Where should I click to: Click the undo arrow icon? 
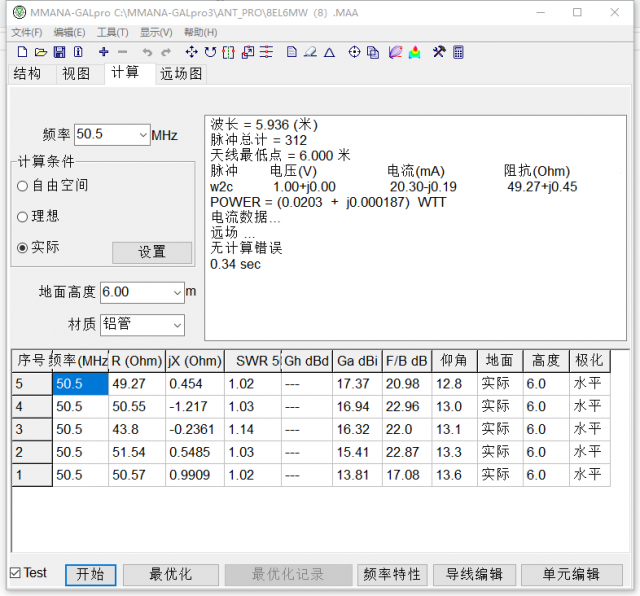tap(147, 52)
